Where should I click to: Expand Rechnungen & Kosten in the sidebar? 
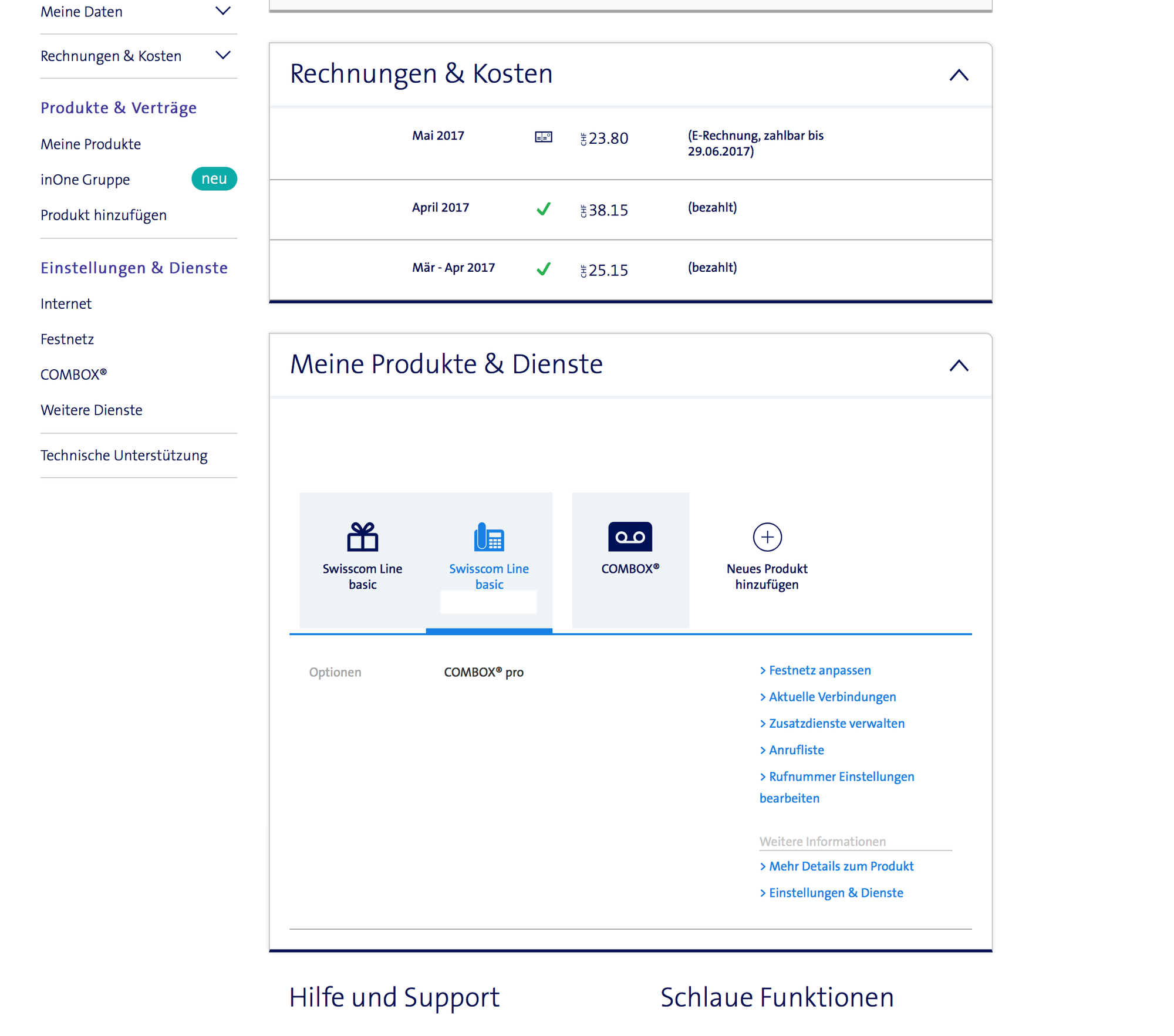(139, 56)
